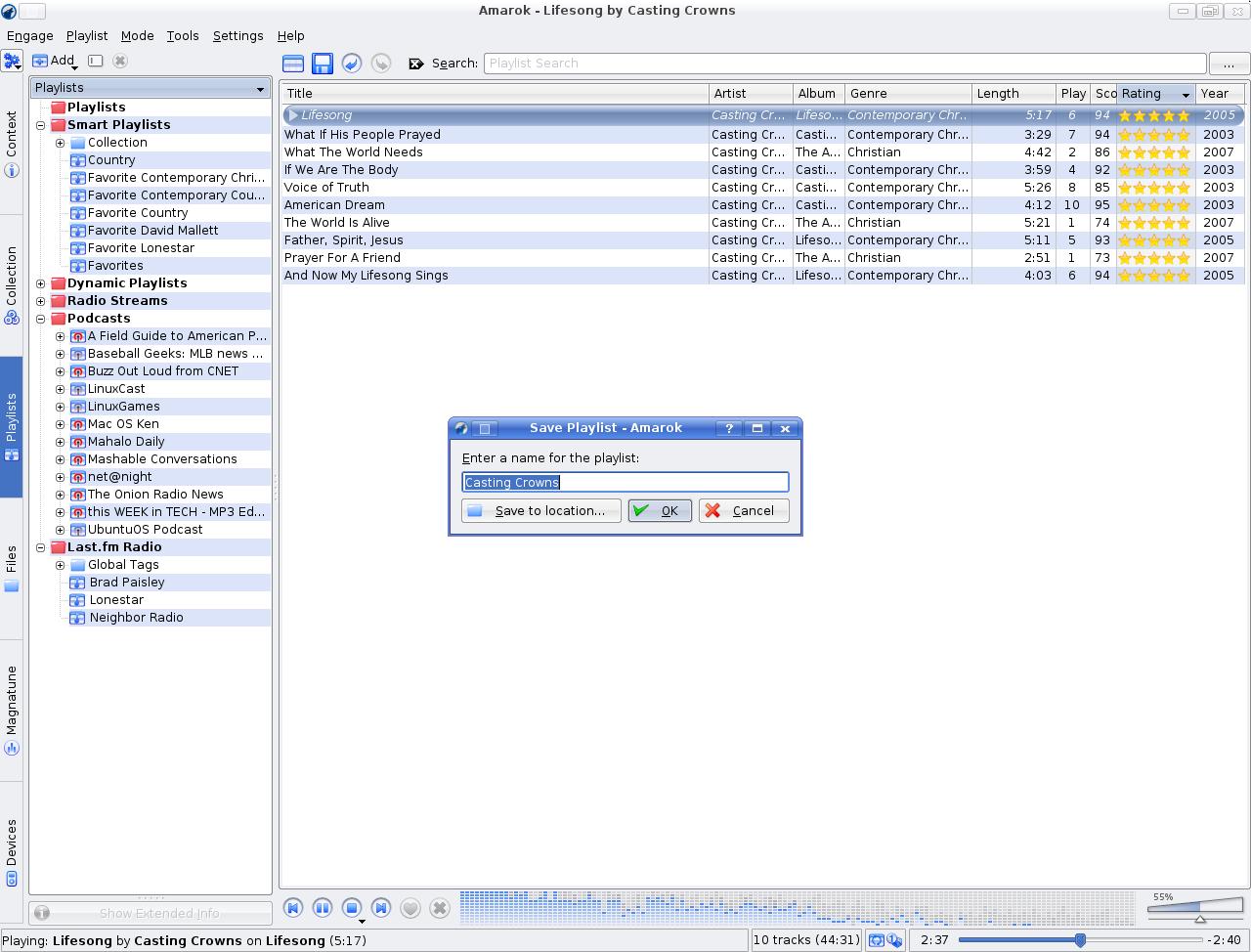Click the Amarok icon in dialog title bar
1251x952 pixels.
(x=461, y=428)
